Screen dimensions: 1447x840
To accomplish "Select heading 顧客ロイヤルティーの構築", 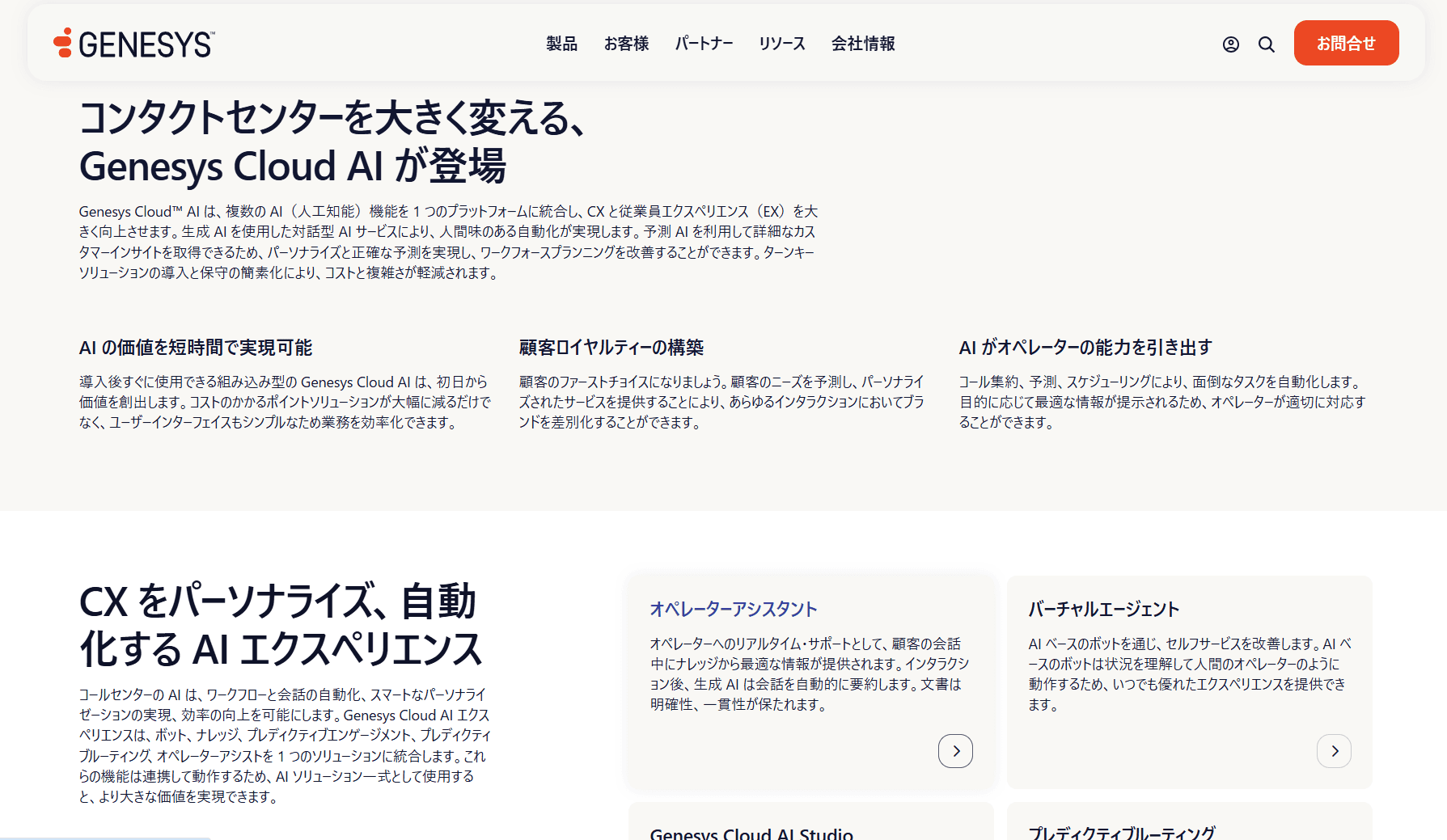I will point(611,348).
